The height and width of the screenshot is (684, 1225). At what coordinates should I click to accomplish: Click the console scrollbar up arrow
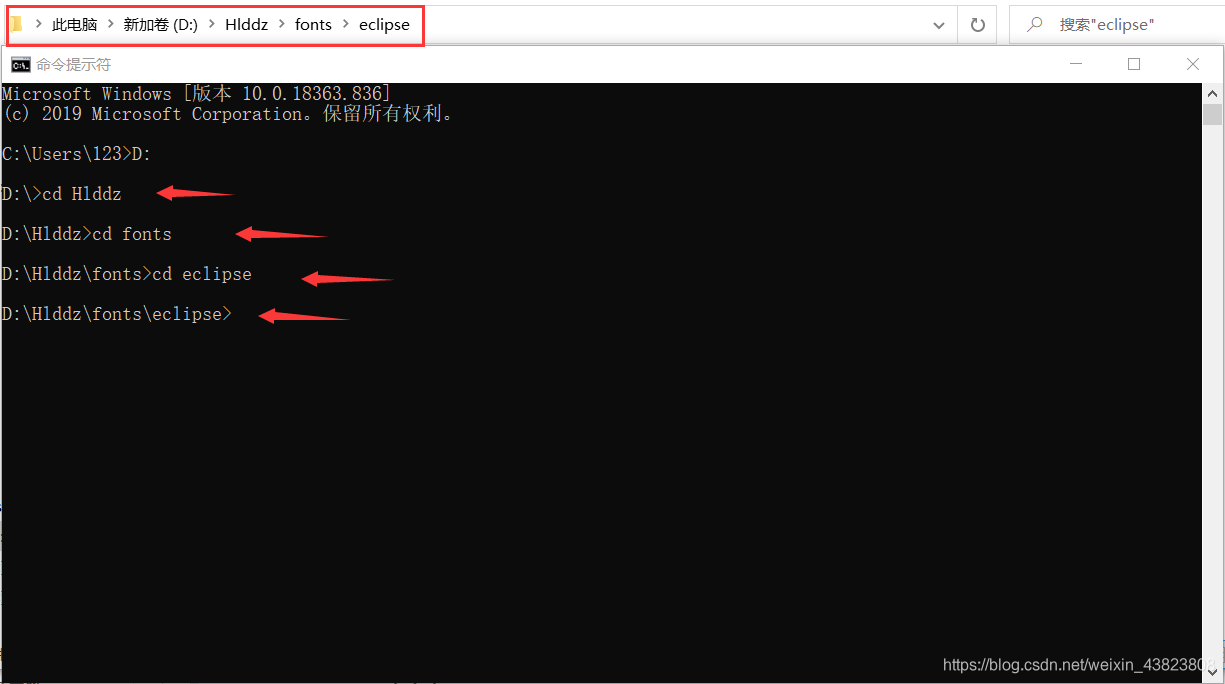pos(1212,92)
